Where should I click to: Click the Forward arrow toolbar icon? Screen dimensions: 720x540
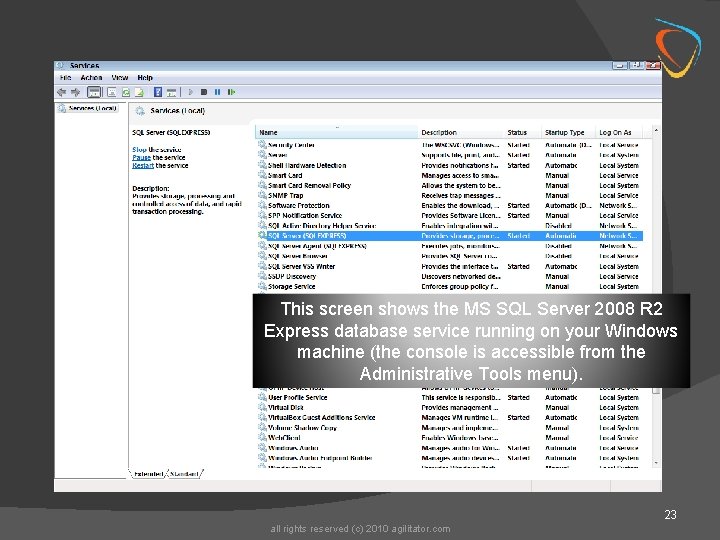76,92
